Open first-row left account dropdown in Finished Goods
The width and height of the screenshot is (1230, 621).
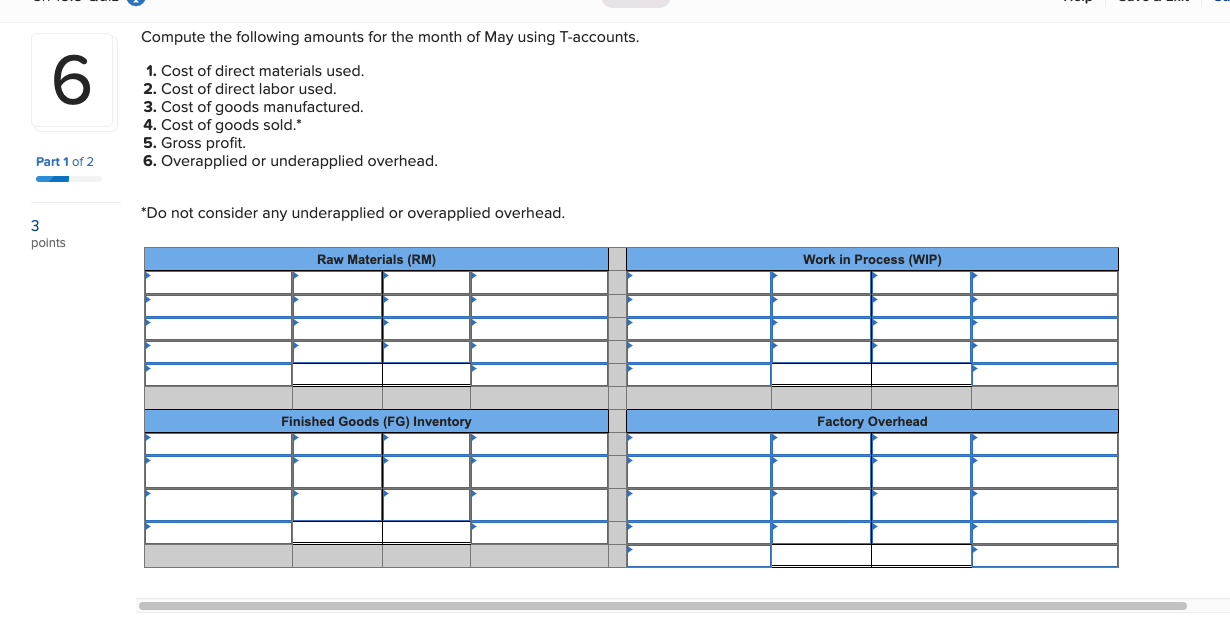tap(218, 444)
